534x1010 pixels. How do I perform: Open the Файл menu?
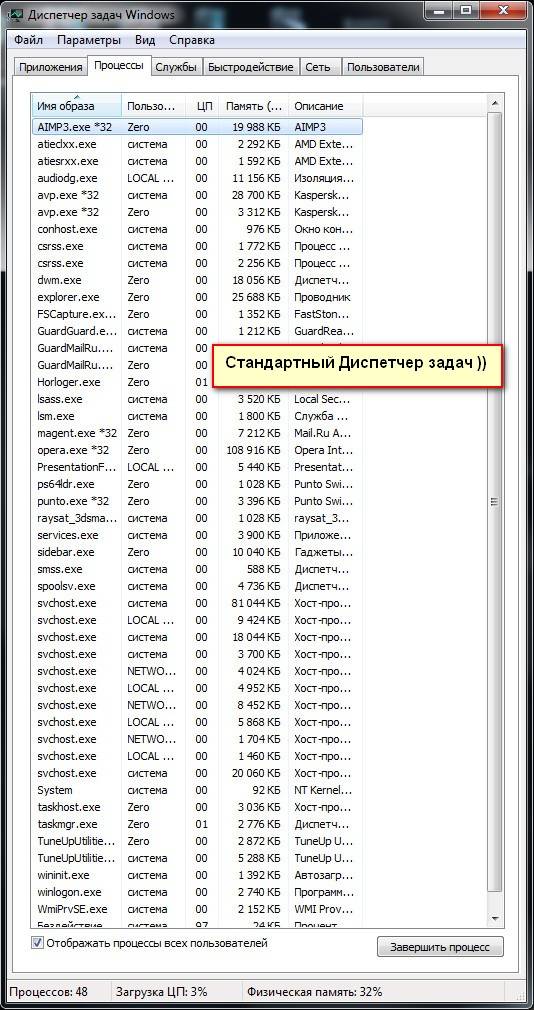pyautogui.click(x=28, y=40)
